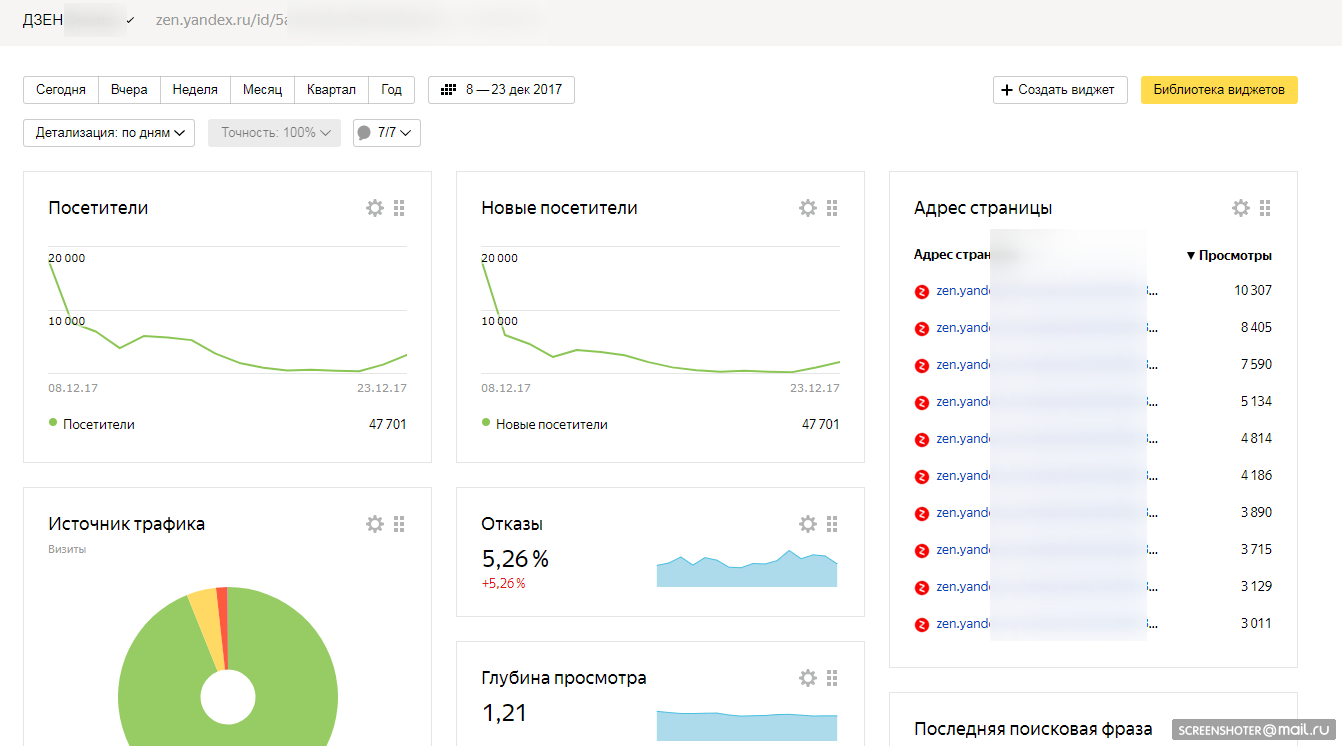This screenshot has height=746, width=1342.
Task: Click Zen icon beside the 4 814 views row
Action: [x=922, y=440]
